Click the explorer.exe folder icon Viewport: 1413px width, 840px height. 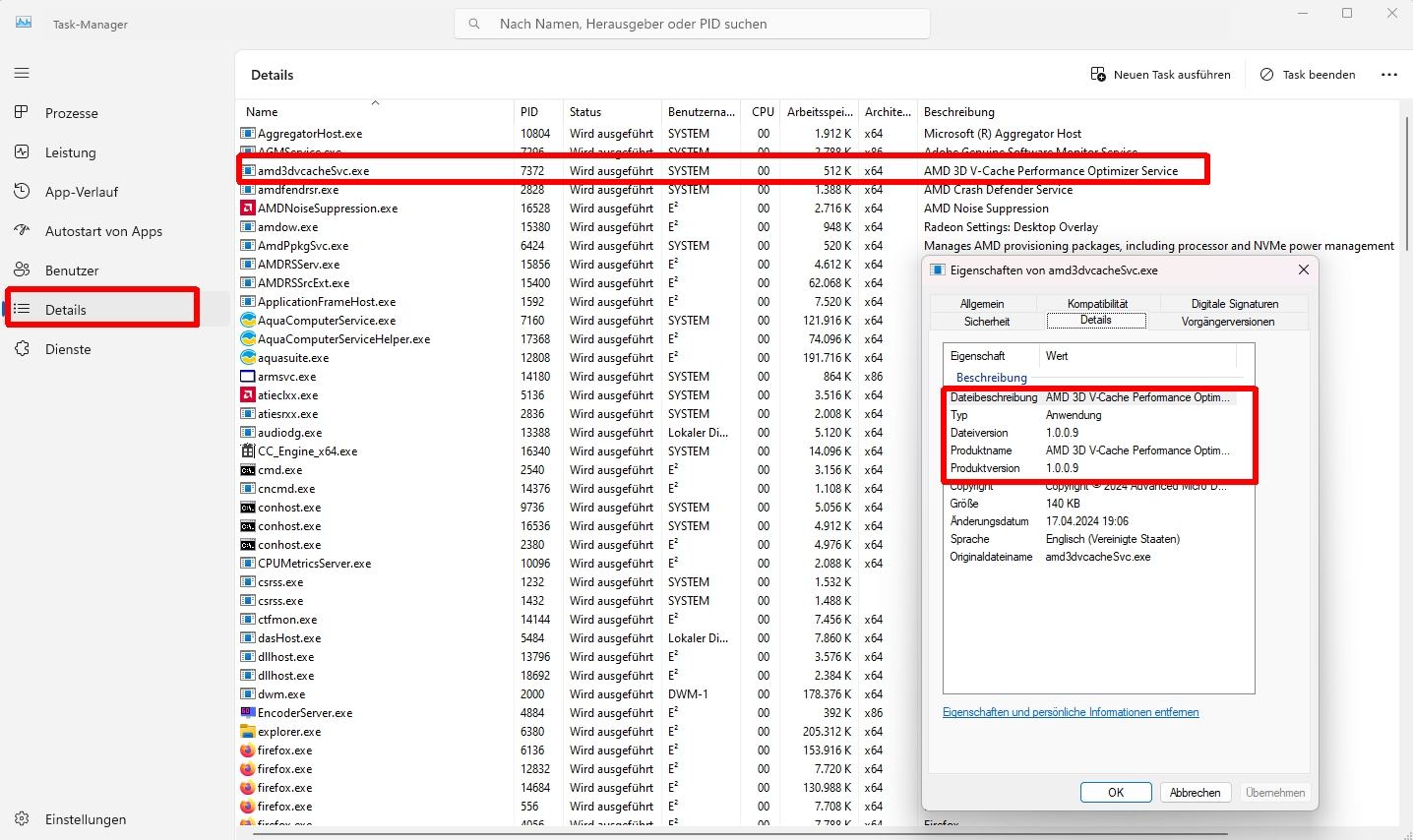[248, 731]
